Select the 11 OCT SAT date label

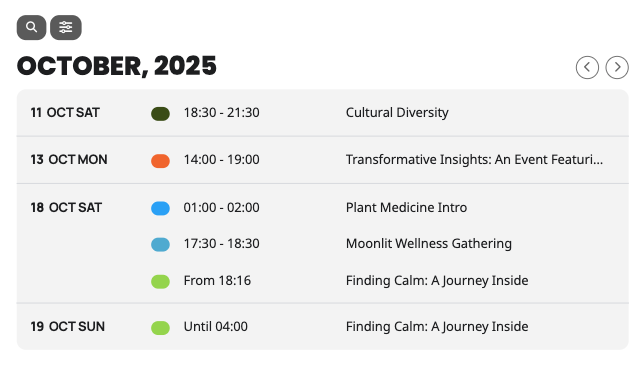click(x=65, y=113)
